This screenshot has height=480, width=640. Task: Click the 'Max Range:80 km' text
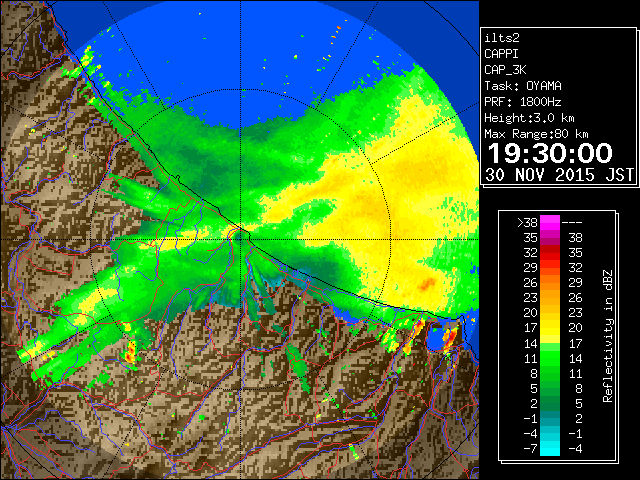click(x=536, y=134)
